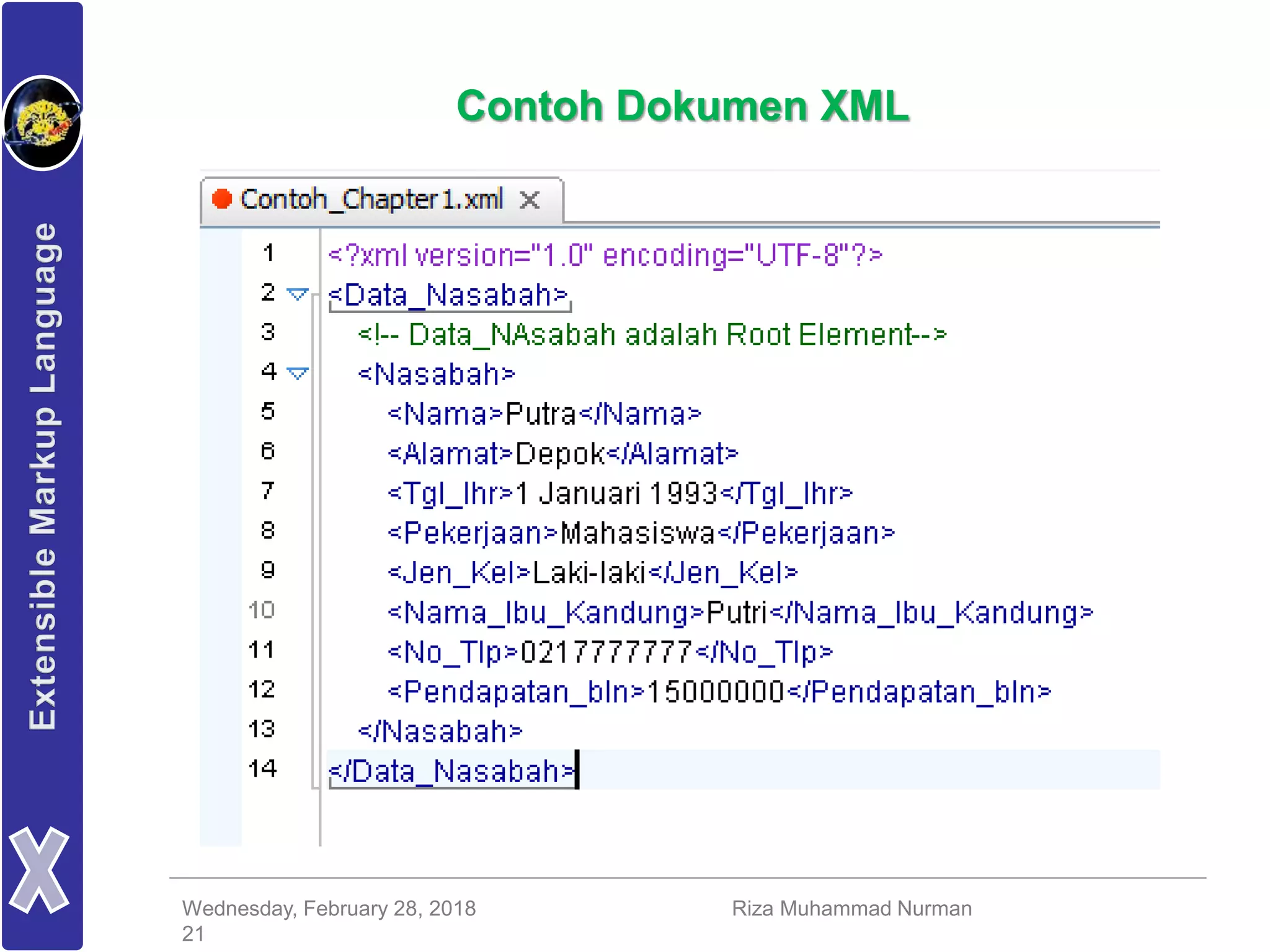The width and height of the screenshot is (1270, 952).
Task: Click the opening <Data_Nasabah> tag
Action: pyautogui.click(x=448, y=295)
